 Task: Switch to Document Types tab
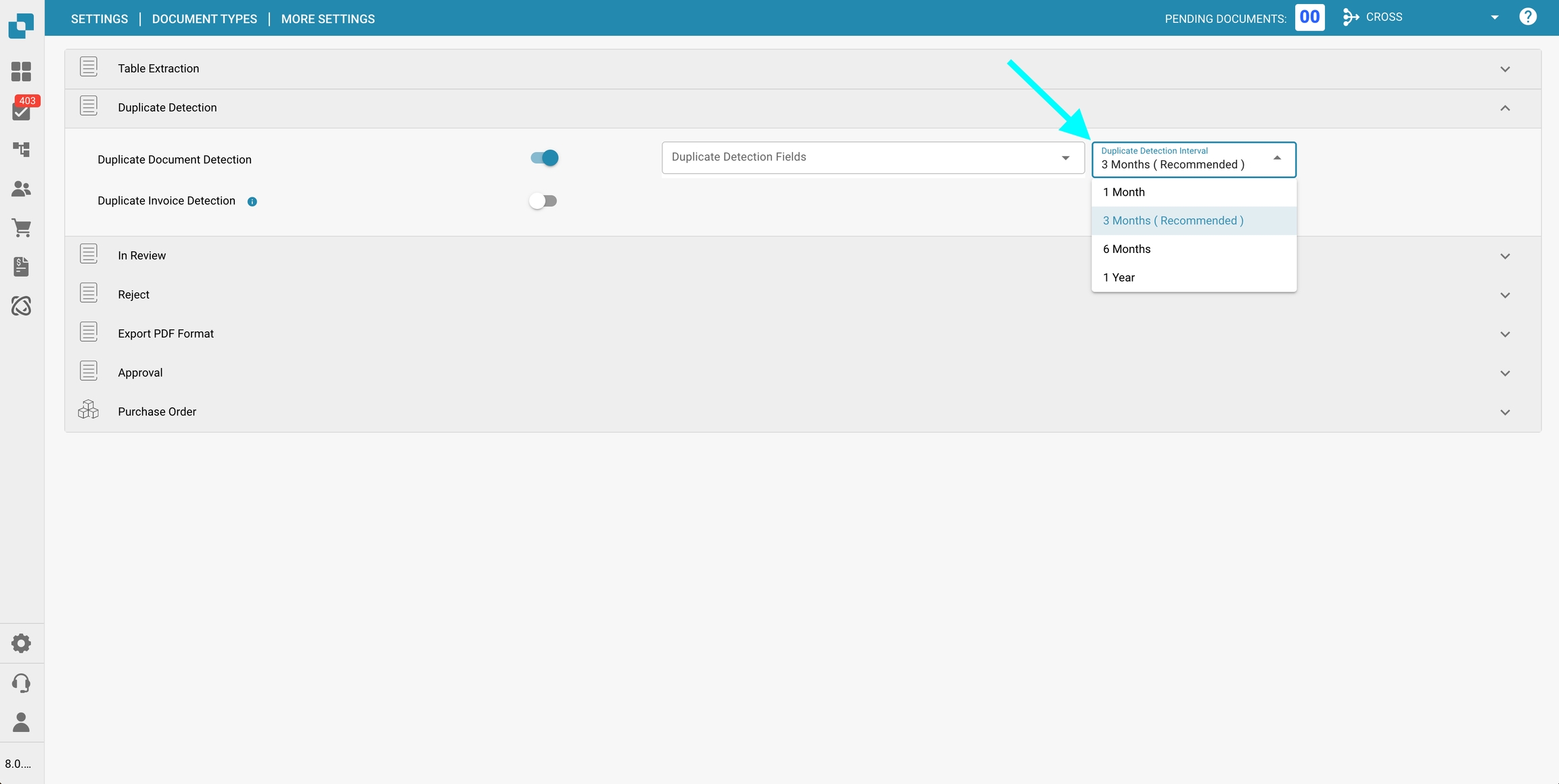point(204,19)
